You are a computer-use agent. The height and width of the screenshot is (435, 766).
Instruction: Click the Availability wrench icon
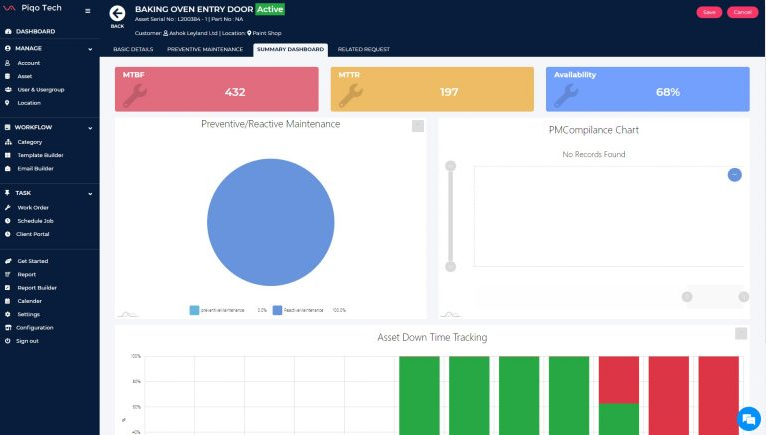(565, 93)
